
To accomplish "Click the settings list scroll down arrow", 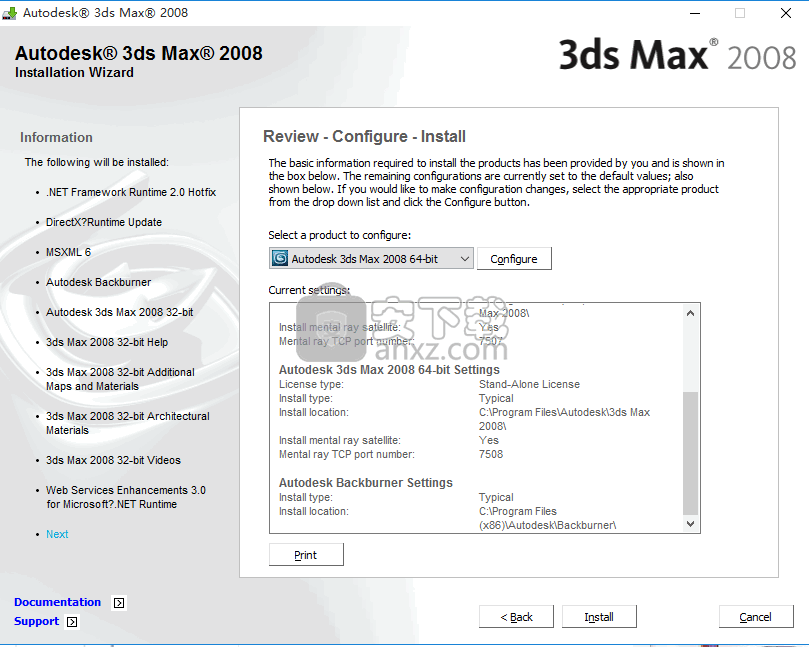I will [690, 524].
